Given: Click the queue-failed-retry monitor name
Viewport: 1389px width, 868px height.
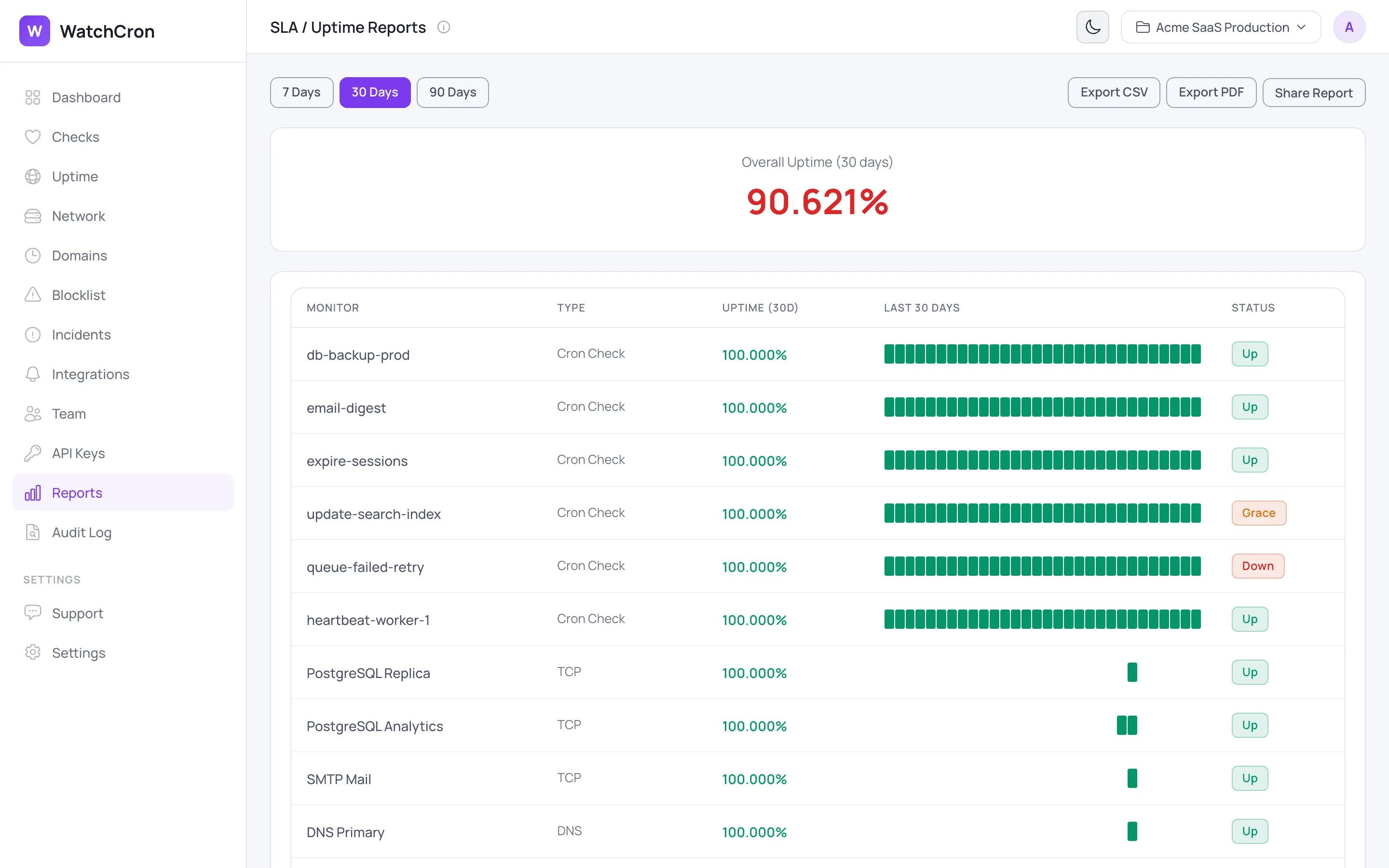Looking at the screenshot, I should pos(365,567).
